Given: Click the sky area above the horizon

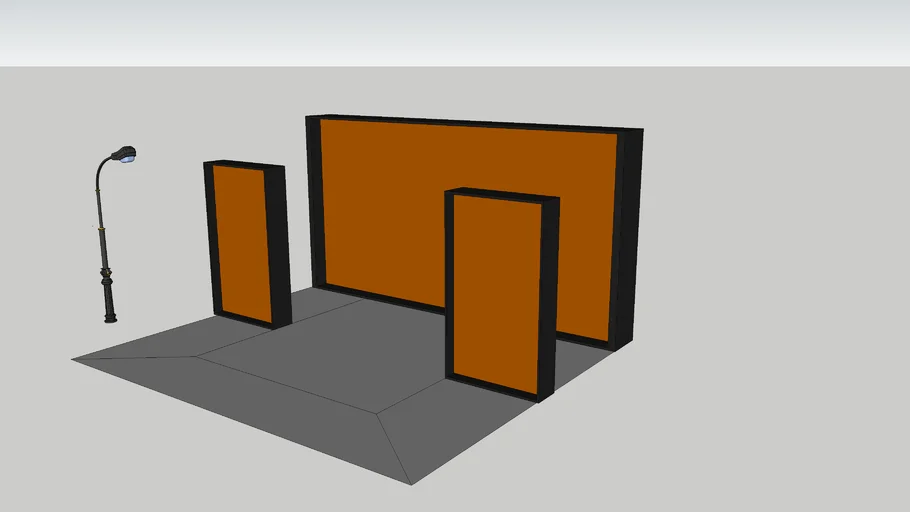Looking at the screenshot, I should (x=450, y=30).
